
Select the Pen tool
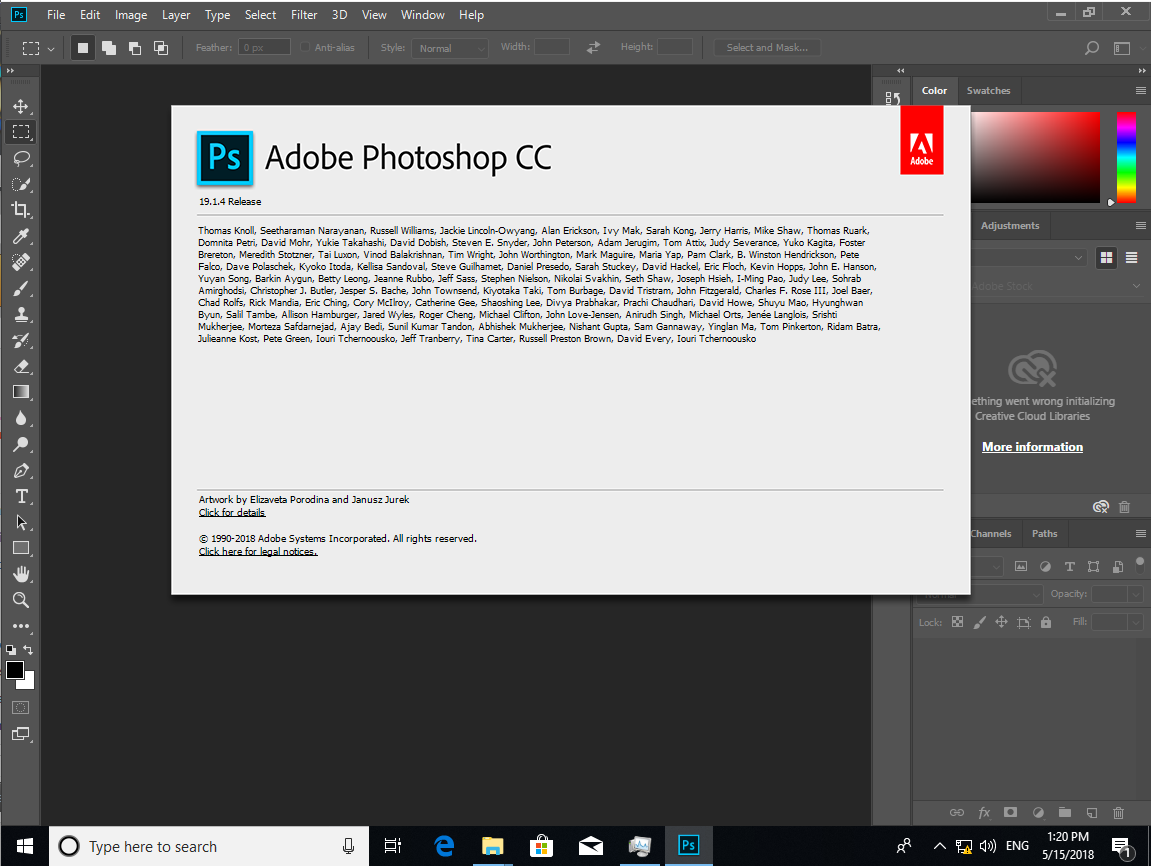click(x=21, y=470)
